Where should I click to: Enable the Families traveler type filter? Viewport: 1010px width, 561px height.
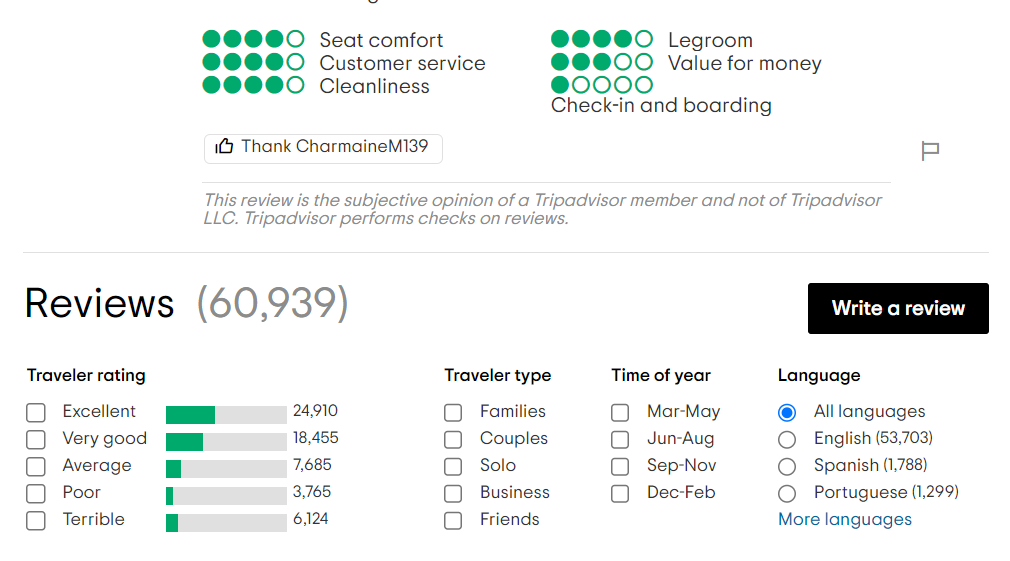453,412
